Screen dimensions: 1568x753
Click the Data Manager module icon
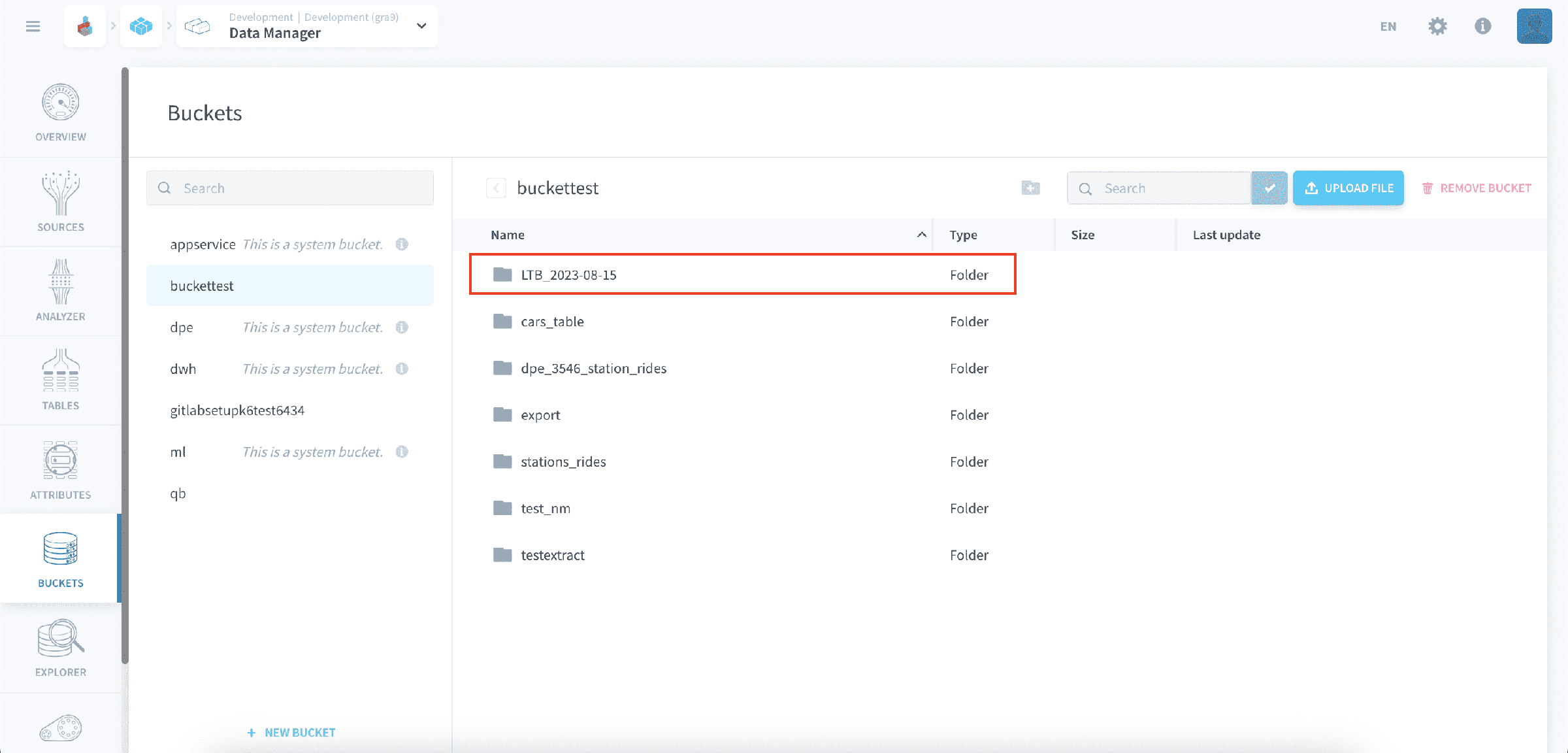(197, 26)
